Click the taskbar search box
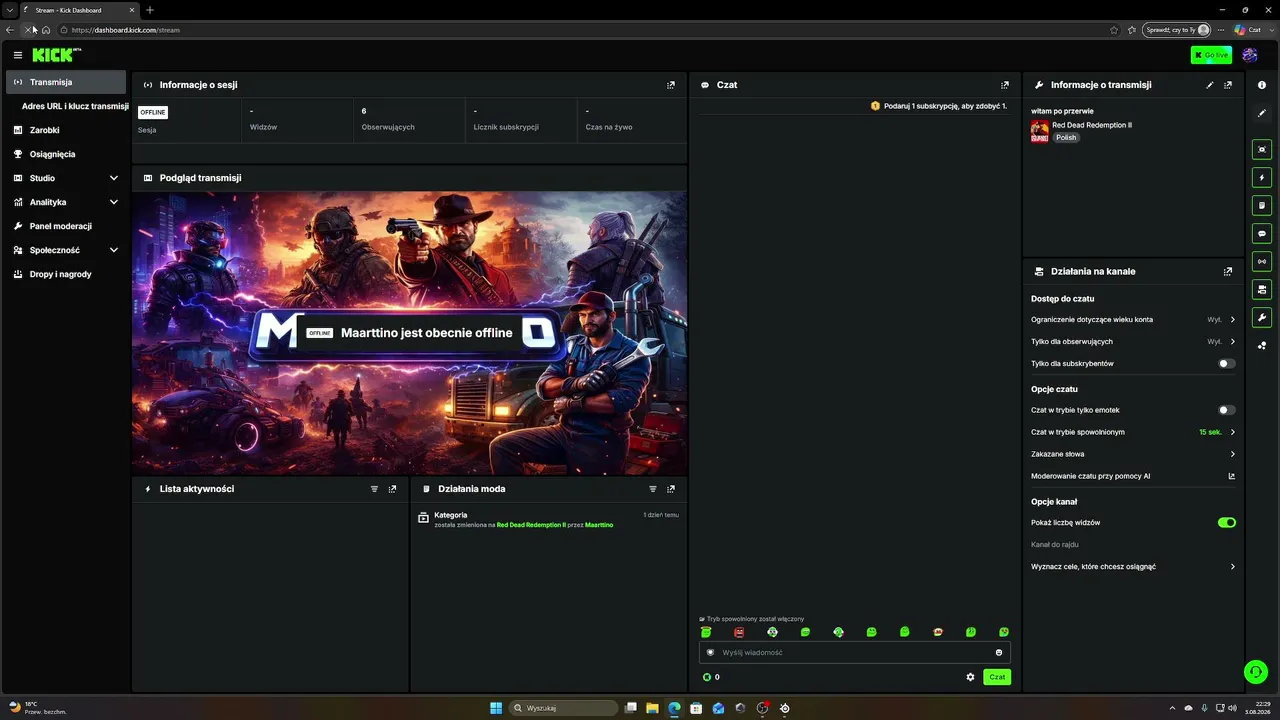The height and width of the screenshot is (720, 1280). click(564, 708)
